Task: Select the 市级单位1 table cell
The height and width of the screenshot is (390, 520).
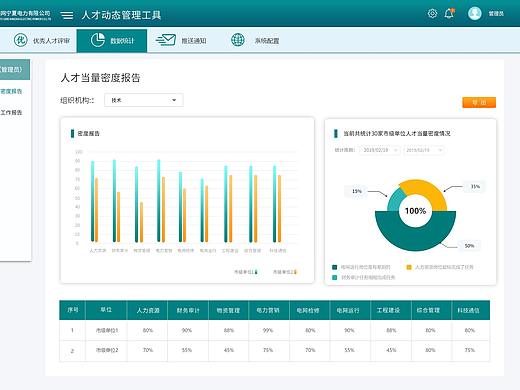Action: pos(107,330)
